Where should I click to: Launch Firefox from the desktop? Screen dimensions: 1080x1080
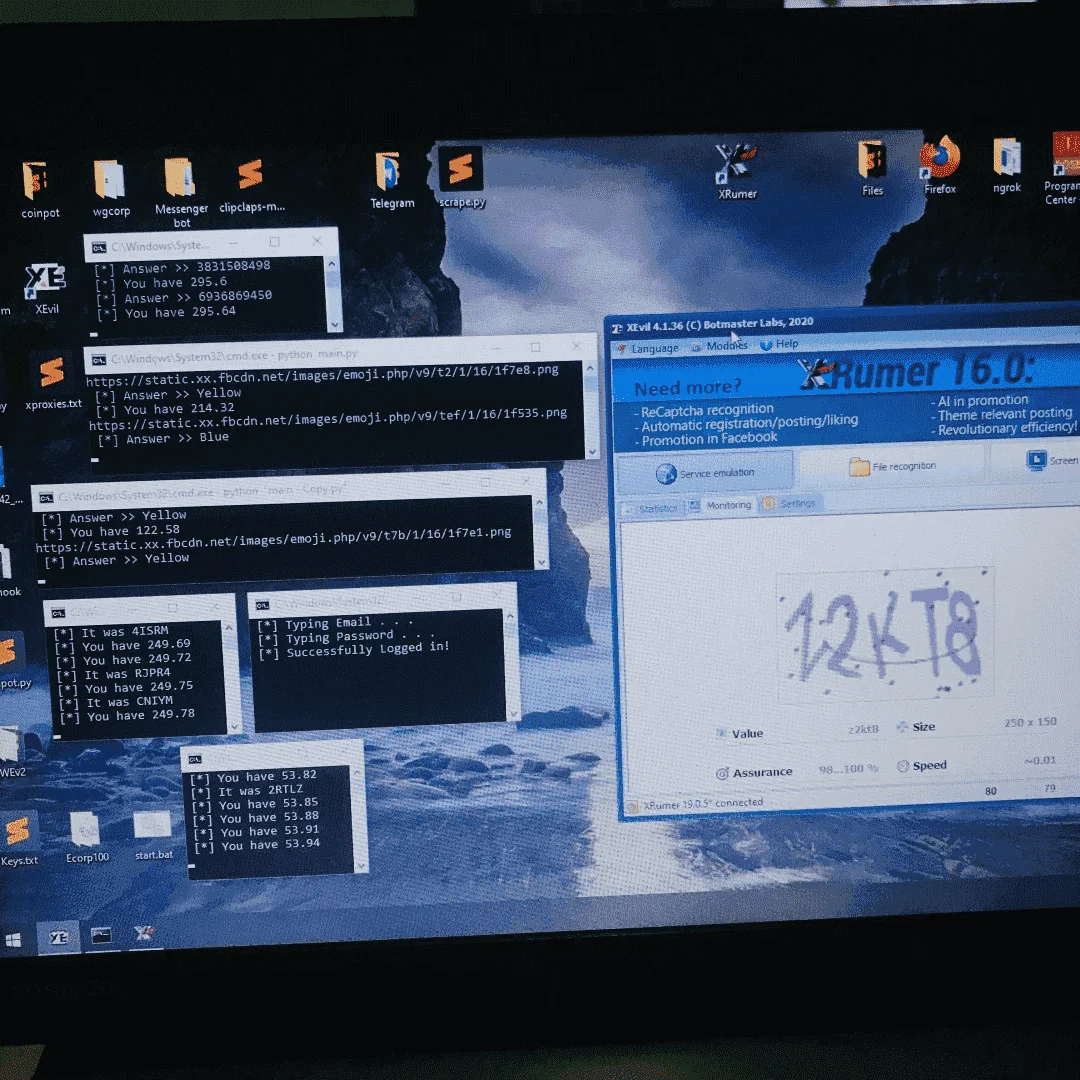[939, 165]
